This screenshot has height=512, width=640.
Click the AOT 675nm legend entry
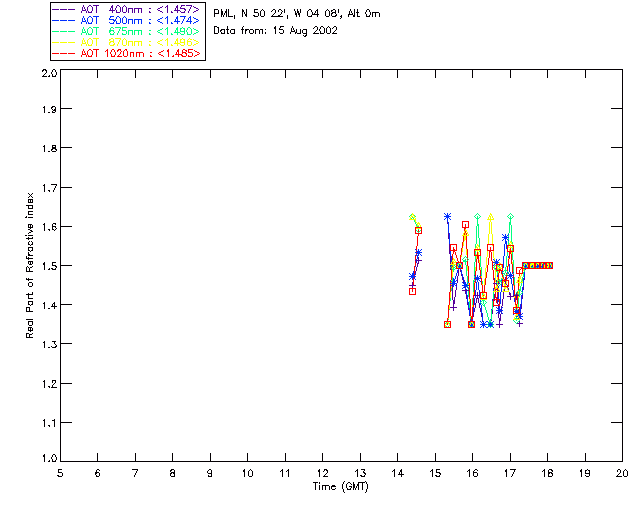(127, 31)
